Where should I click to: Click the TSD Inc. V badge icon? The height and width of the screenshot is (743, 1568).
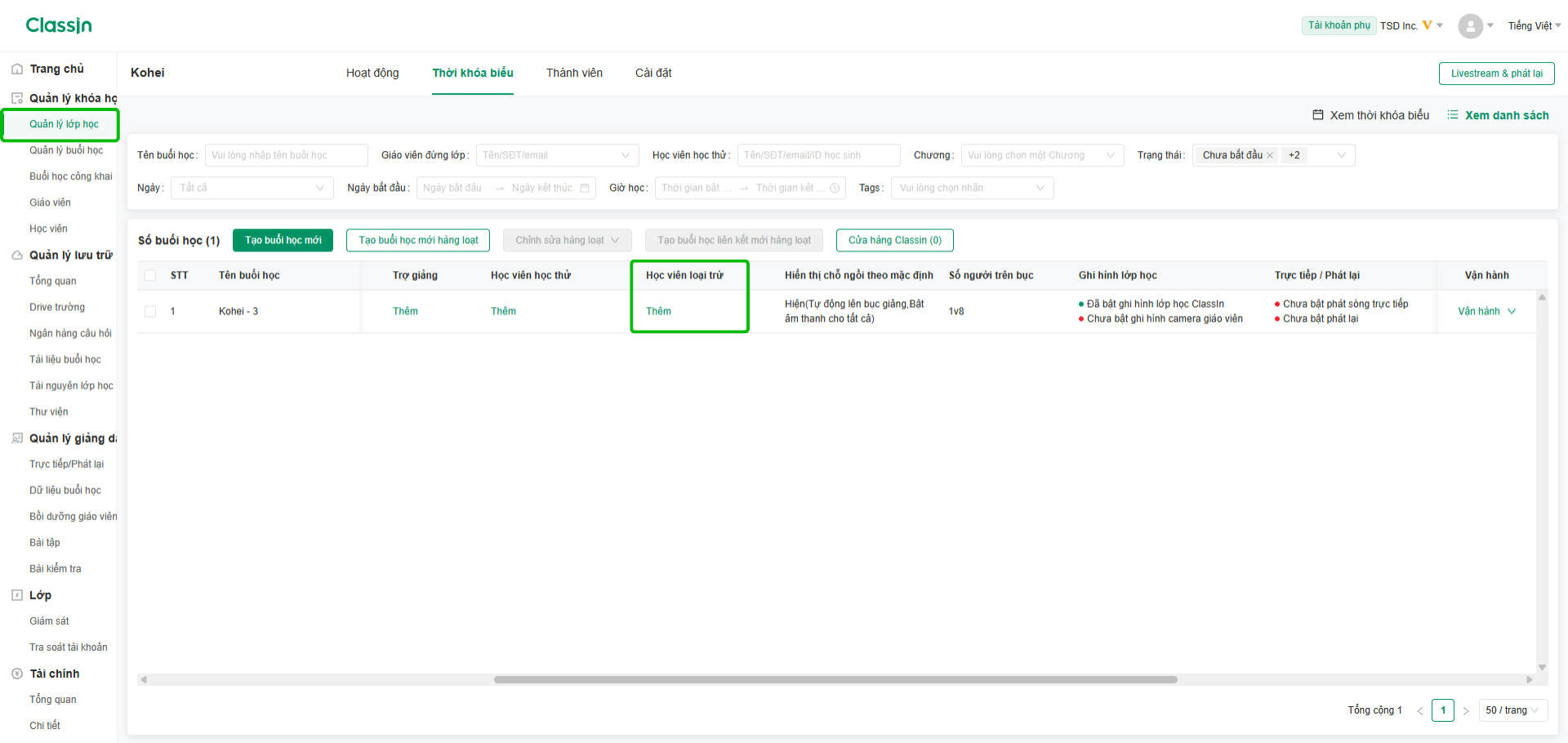pos(1427,25)
